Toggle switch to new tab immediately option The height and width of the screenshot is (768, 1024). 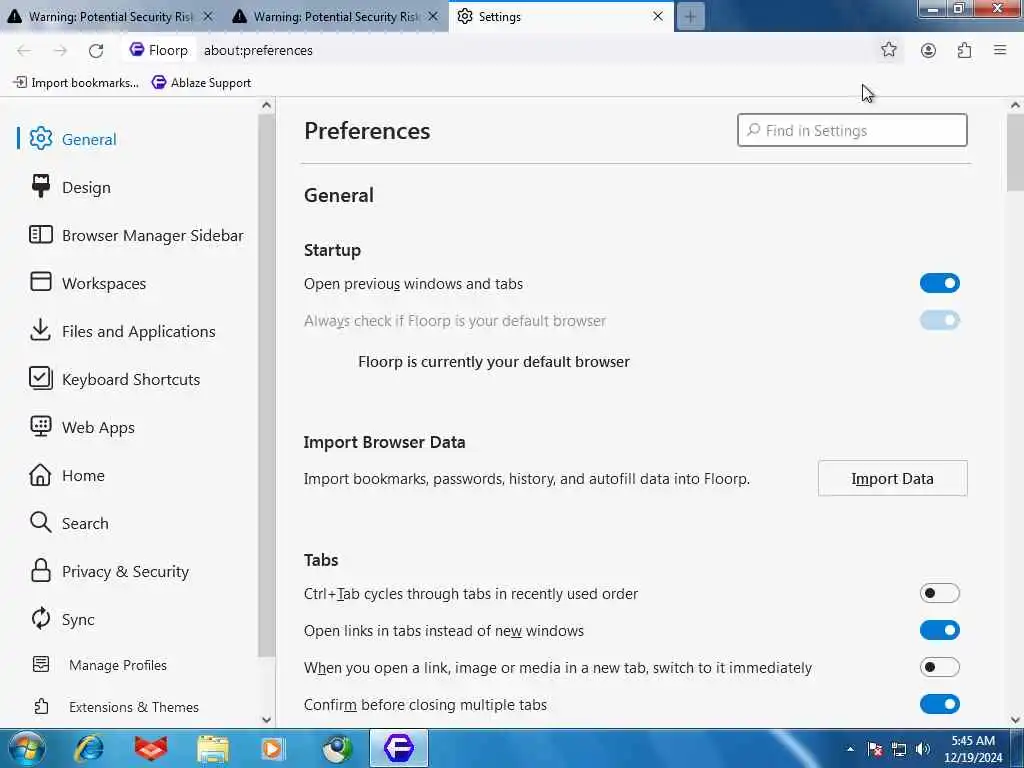pyautogui.click(x=939, y=667)
